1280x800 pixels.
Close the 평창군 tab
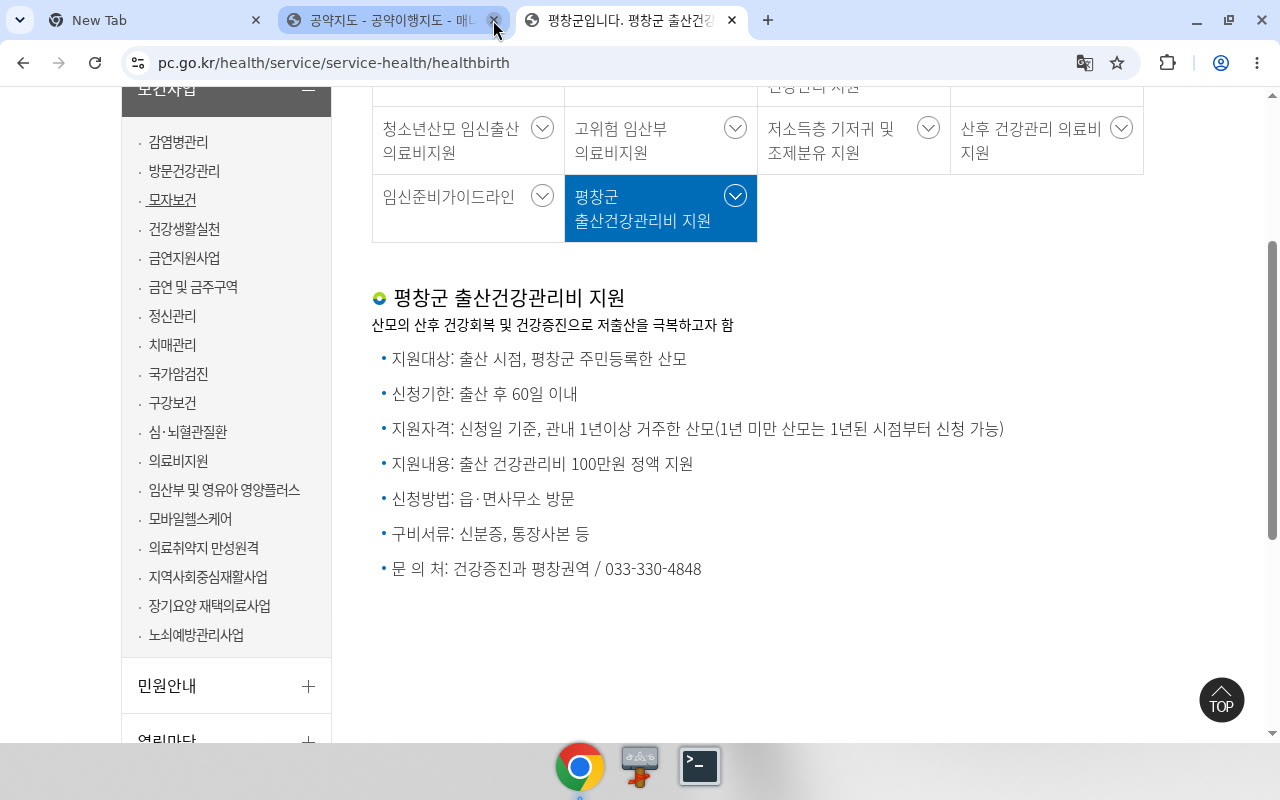[733, 20]
